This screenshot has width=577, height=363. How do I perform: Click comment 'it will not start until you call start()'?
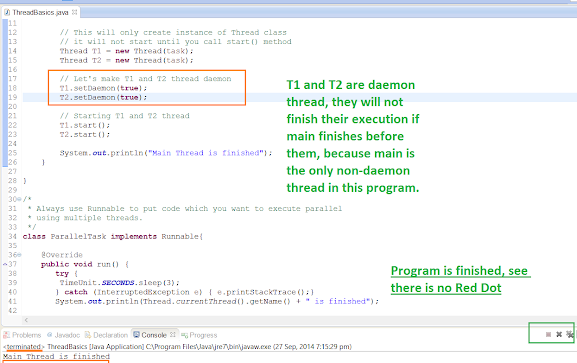pyautogui.click(x=176, y=42)
